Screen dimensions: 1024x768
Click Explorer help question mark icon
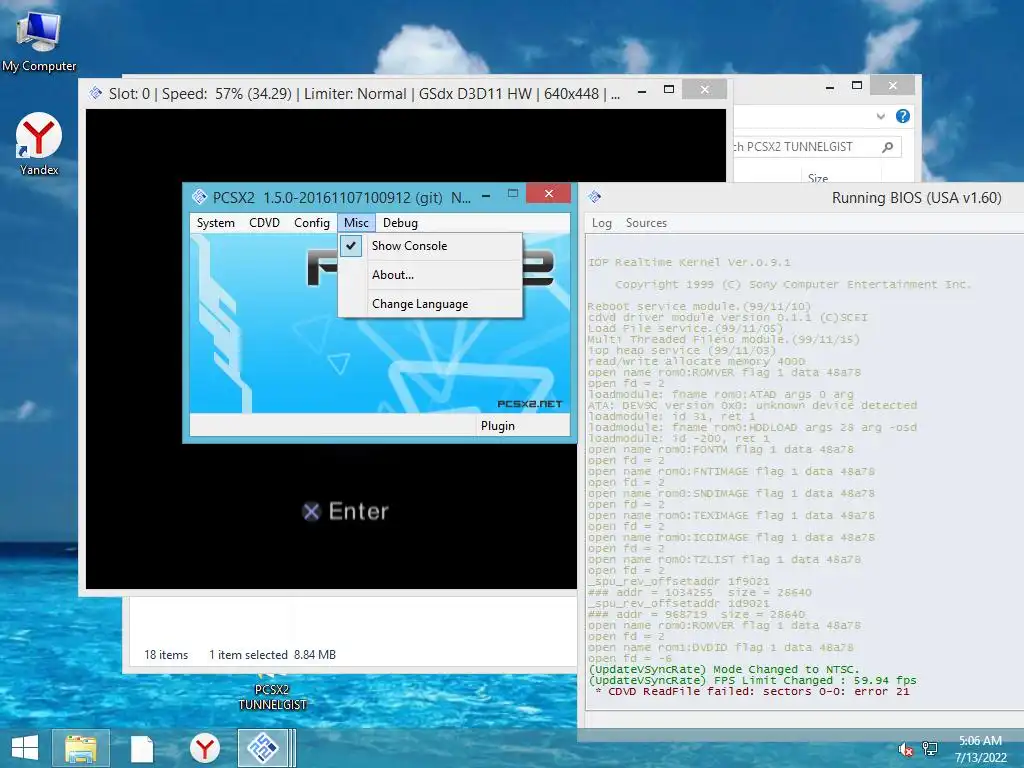[903, 116]
